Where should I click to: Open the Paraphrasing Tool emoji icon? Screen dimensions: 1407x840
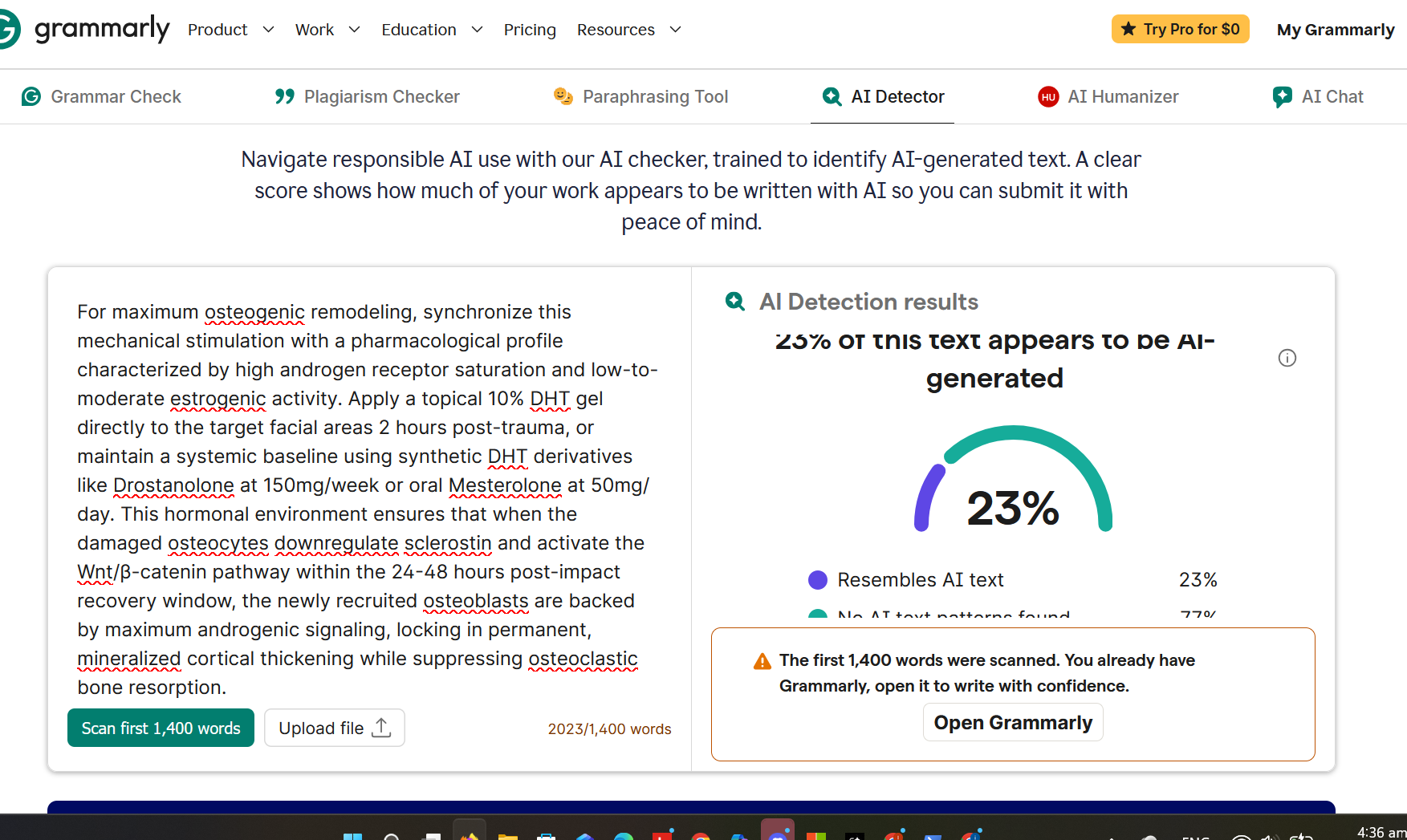pyautogui.click(x=563, y=96)
